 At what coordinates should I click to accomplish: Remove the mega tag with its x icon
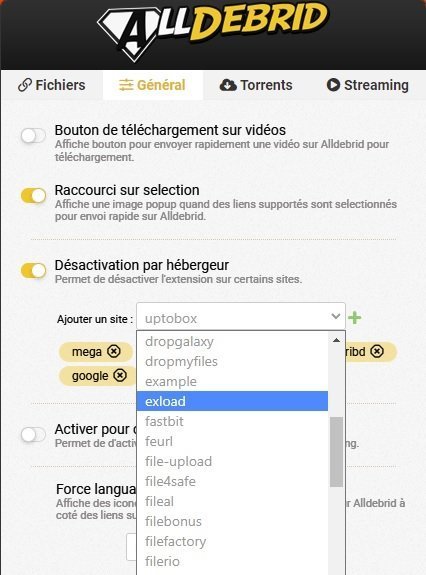pyautogui.click(x=114, y=351)
